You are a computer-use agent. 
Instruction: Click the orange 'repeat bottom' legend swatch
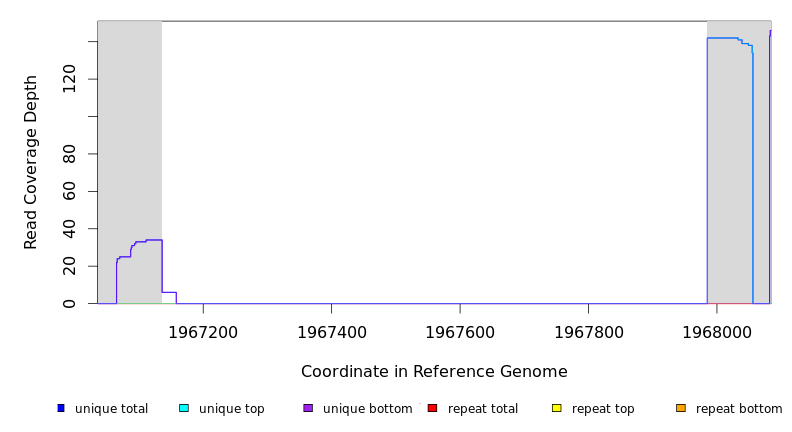[x=681, y=408]
